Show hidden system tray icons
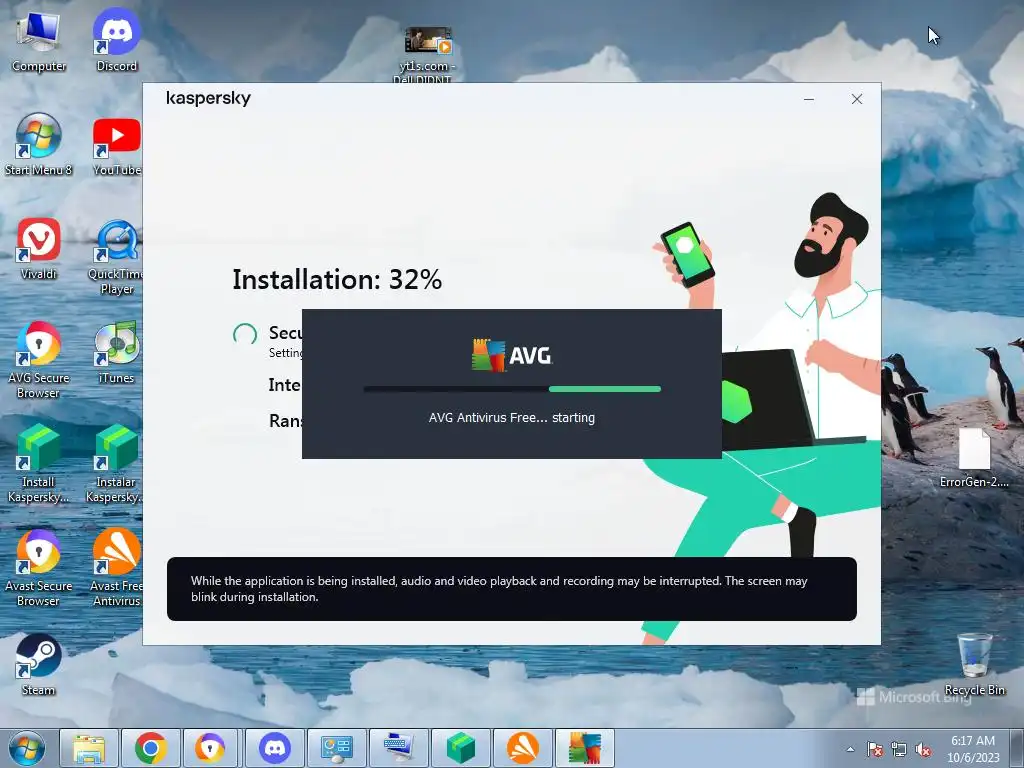The image size is (1024, 768). [x=850, y=749]
